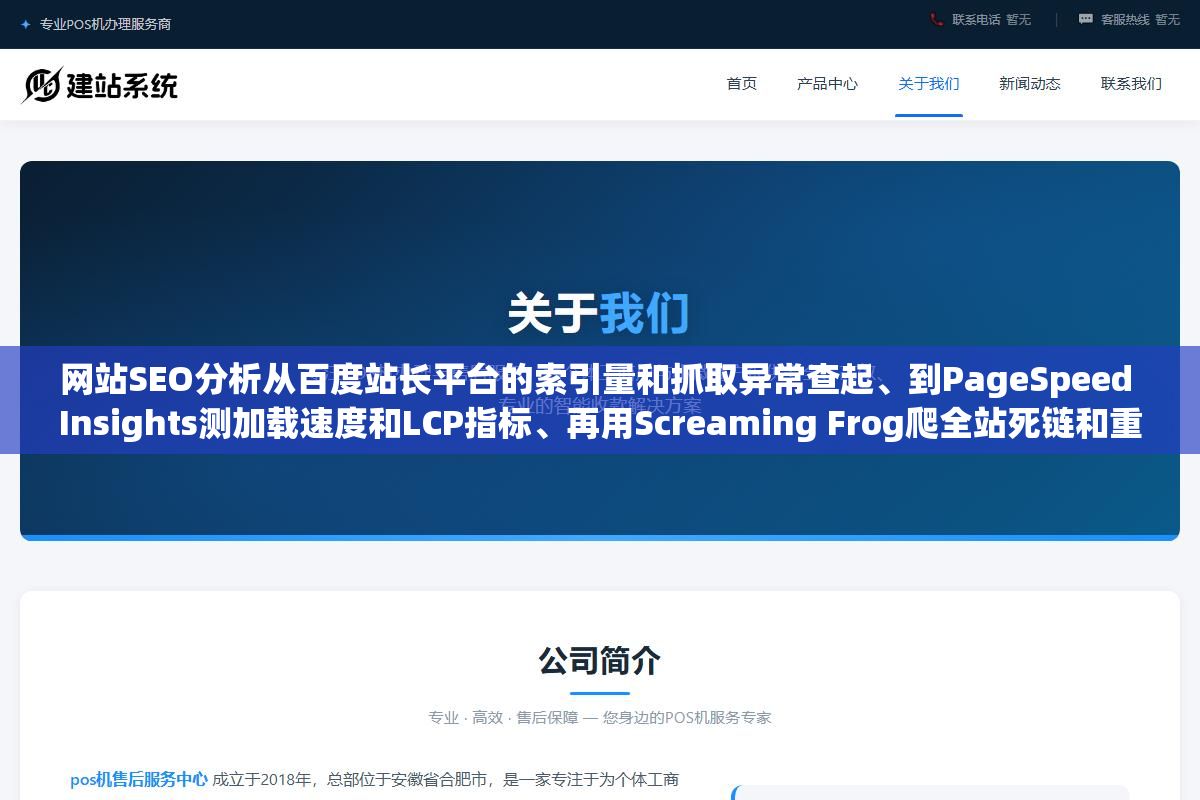The height and width of the screenshot is (800, 1200).
Task: Click 专业POS机办理服务商 header text
Action: click(x=105, y=24)
